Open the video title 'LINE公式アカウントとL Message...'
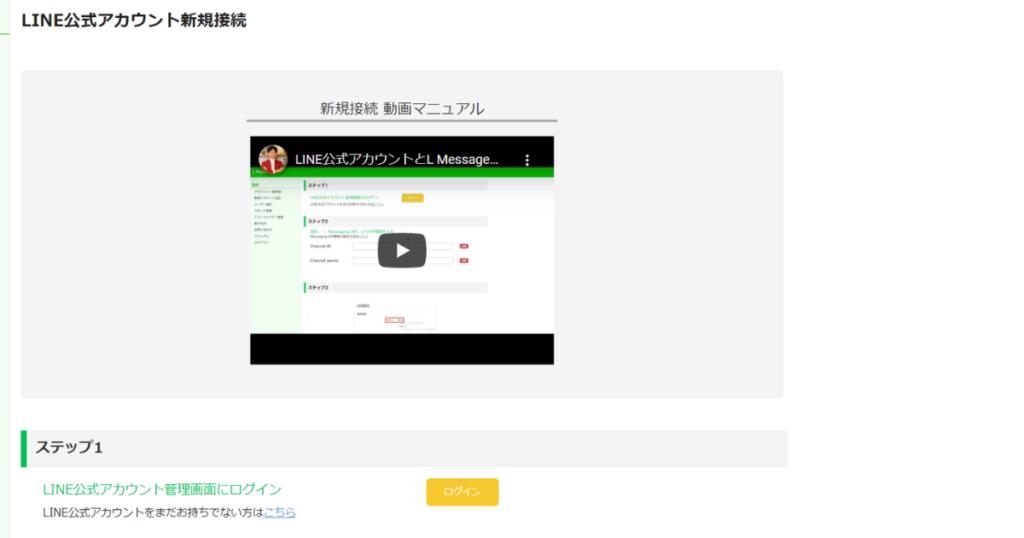 pyautogui.click(x=396, y=159)
